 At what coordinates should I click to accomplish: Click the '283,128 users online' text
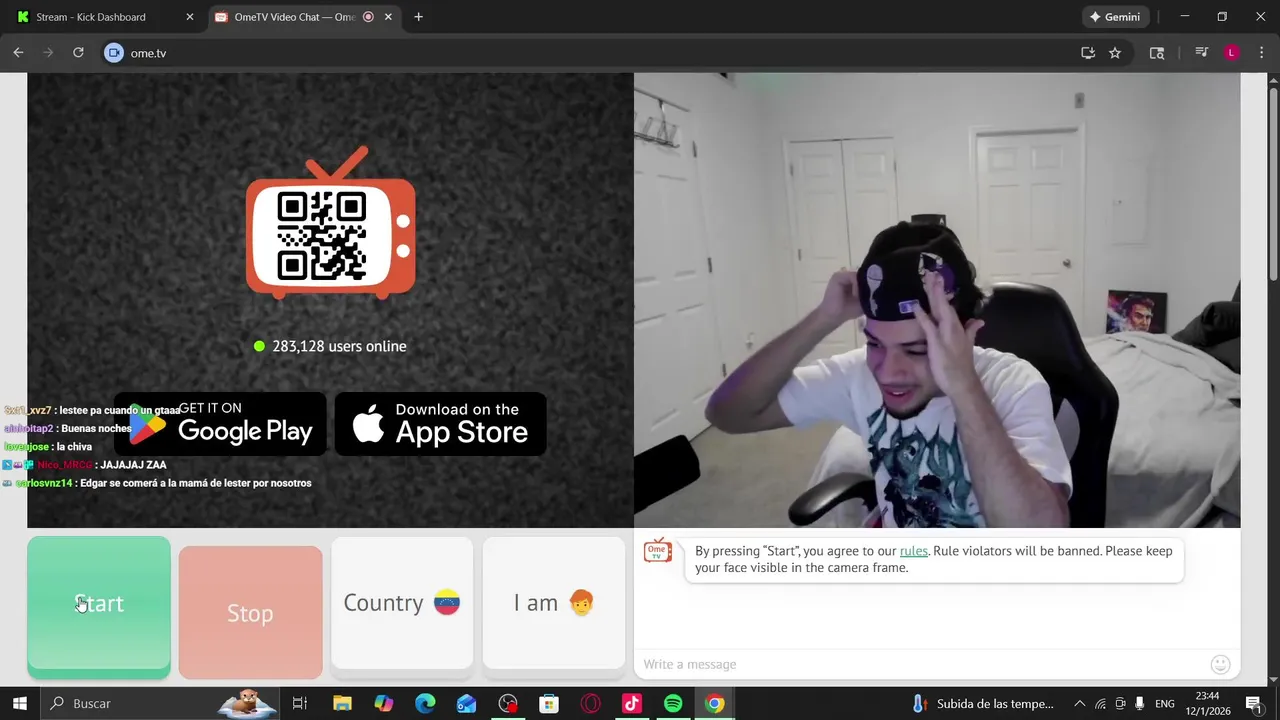[x=339, y=346]
